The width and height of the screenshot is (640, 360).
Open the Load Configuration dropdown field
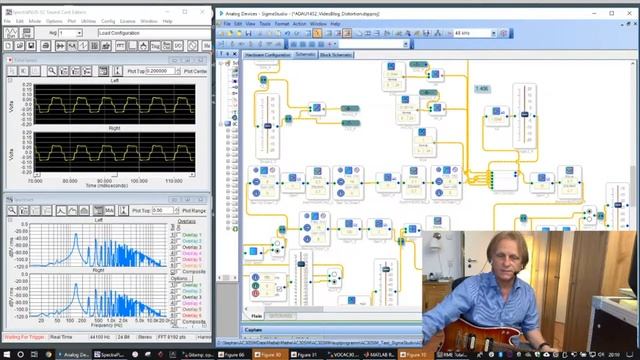pos(154,33)
